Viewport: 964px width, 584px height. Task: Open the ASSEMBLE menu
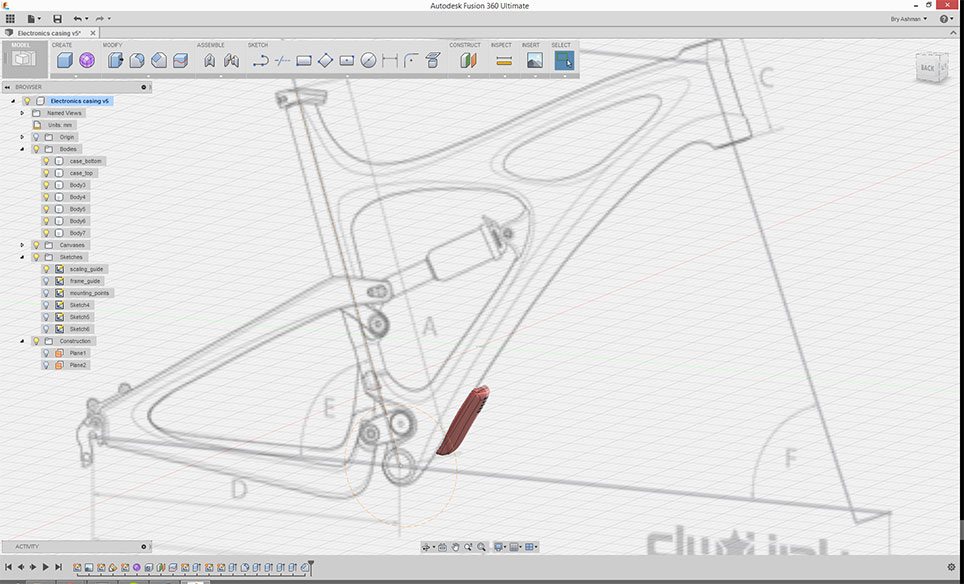(x=211, y=45)
